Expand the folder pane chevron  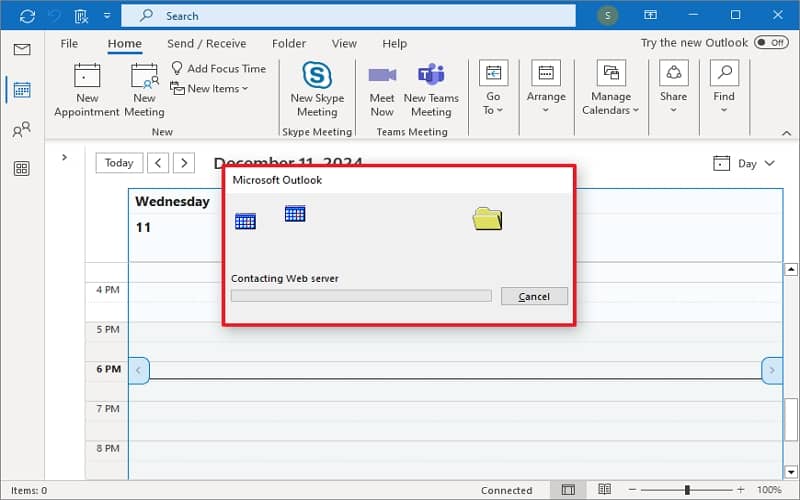coord(64,157)
